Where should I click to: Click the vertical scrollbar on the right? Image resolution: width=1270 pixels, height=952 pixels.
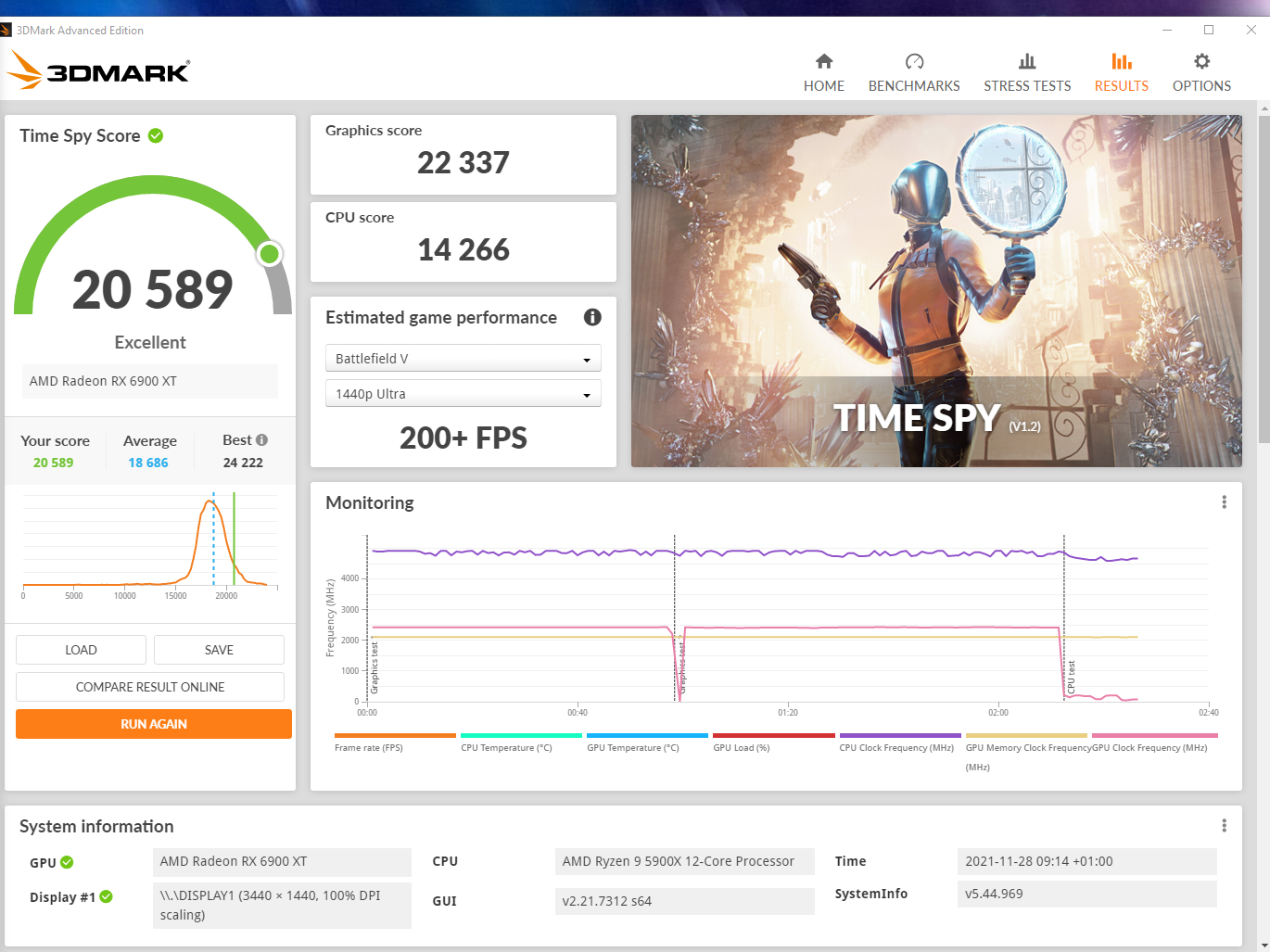(1264, 278)
